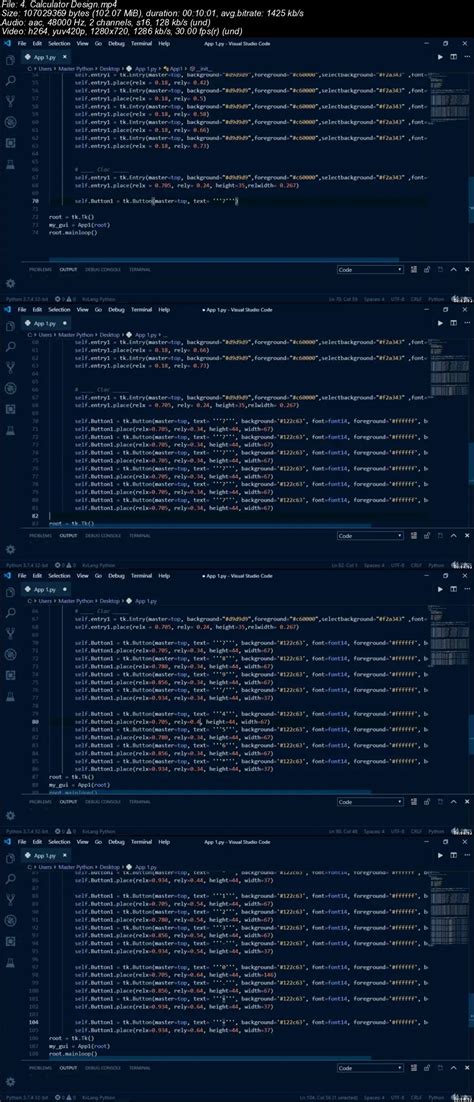
Task: Open Code output channel dropdown in third frame
Action: point(370,801)
